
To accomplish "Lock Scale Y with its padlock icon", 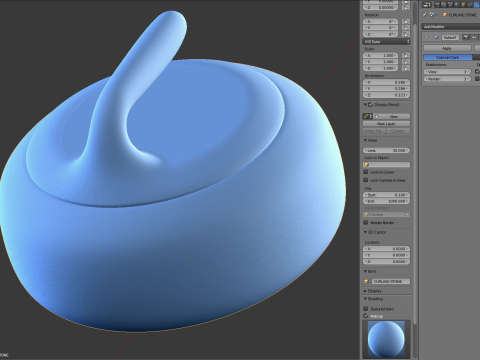I will tap(406, 62).
